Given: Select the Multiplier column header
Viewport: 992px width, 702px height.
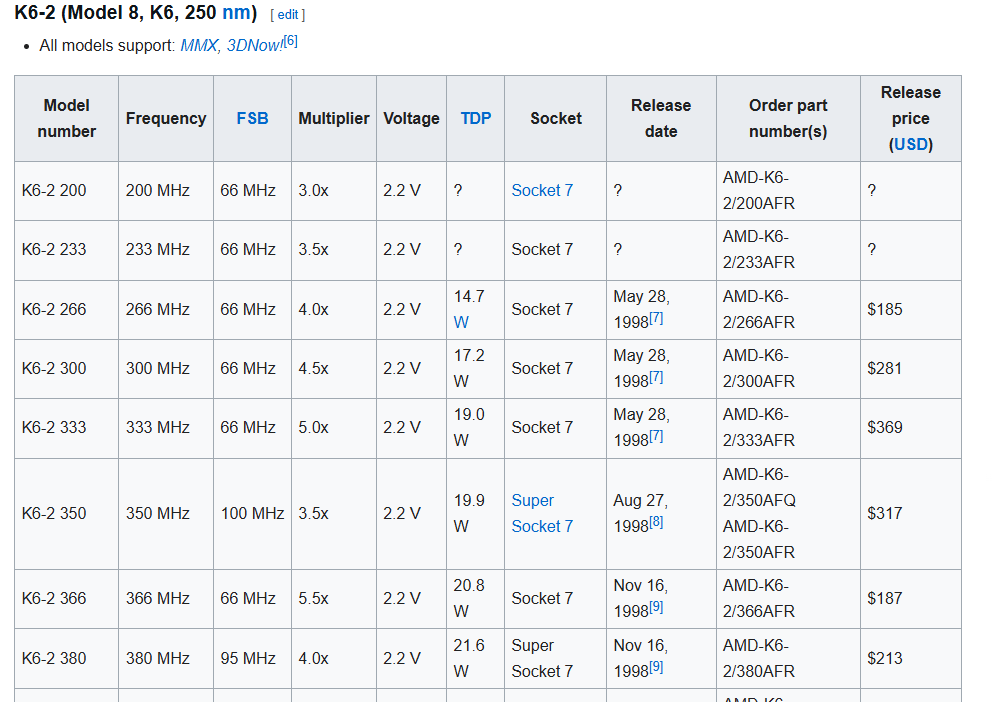Looking at the screenshot, I should 334,118.
